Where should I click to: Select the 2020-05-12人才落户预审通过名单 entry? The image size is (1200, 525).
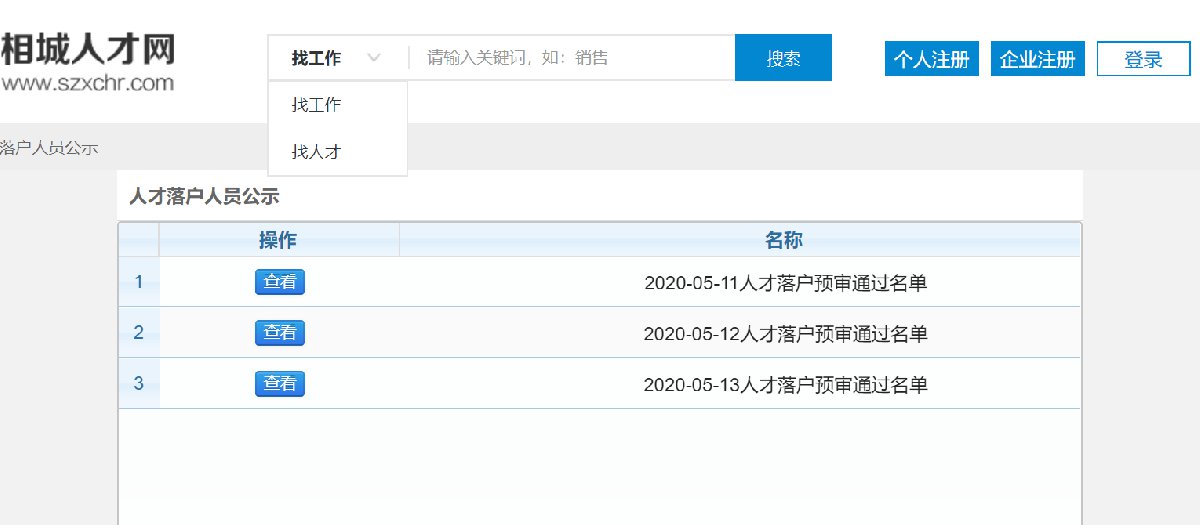click(785, 334)
